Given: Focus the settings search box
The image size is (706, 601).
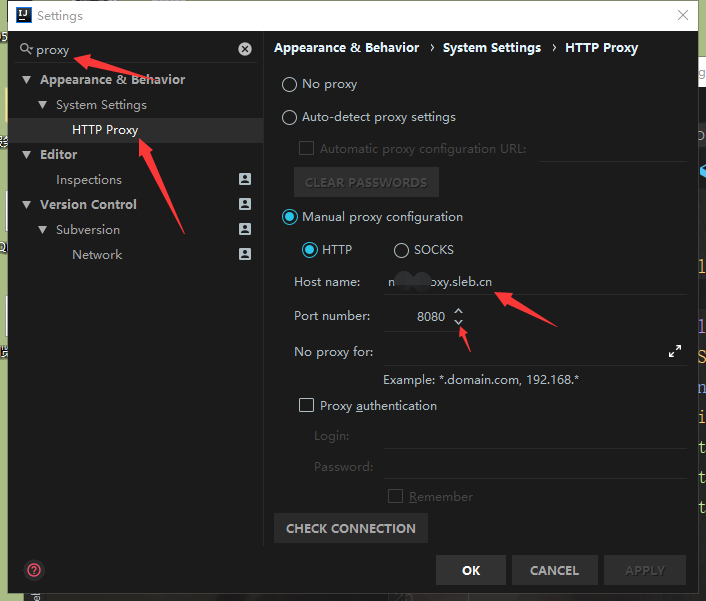Looking at the screenshot, I should click(135, 50).
